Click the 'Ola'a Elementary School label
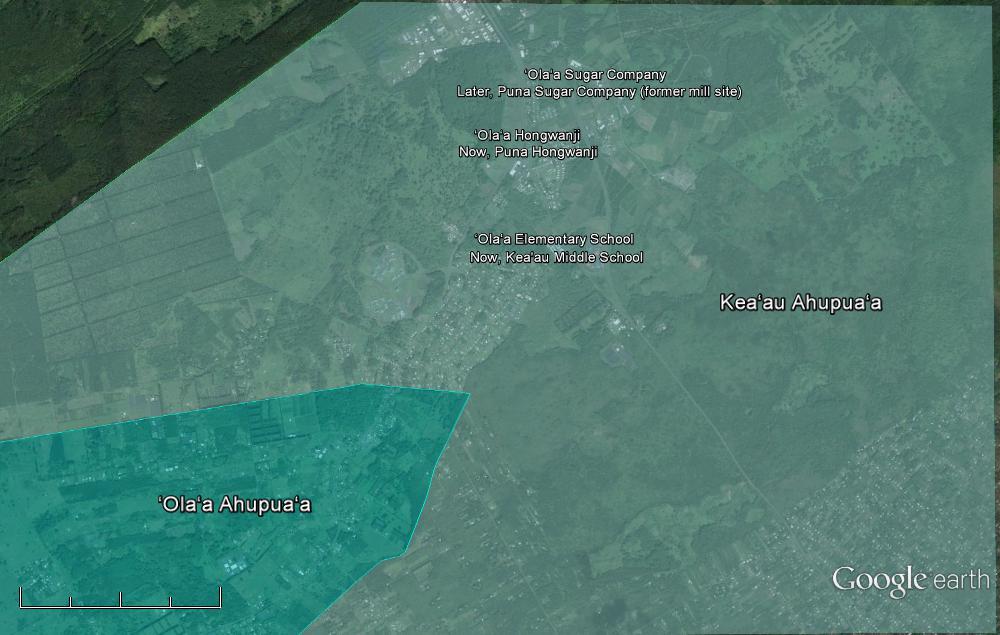Screen dimensions: 1000x635 coord(553,239)
